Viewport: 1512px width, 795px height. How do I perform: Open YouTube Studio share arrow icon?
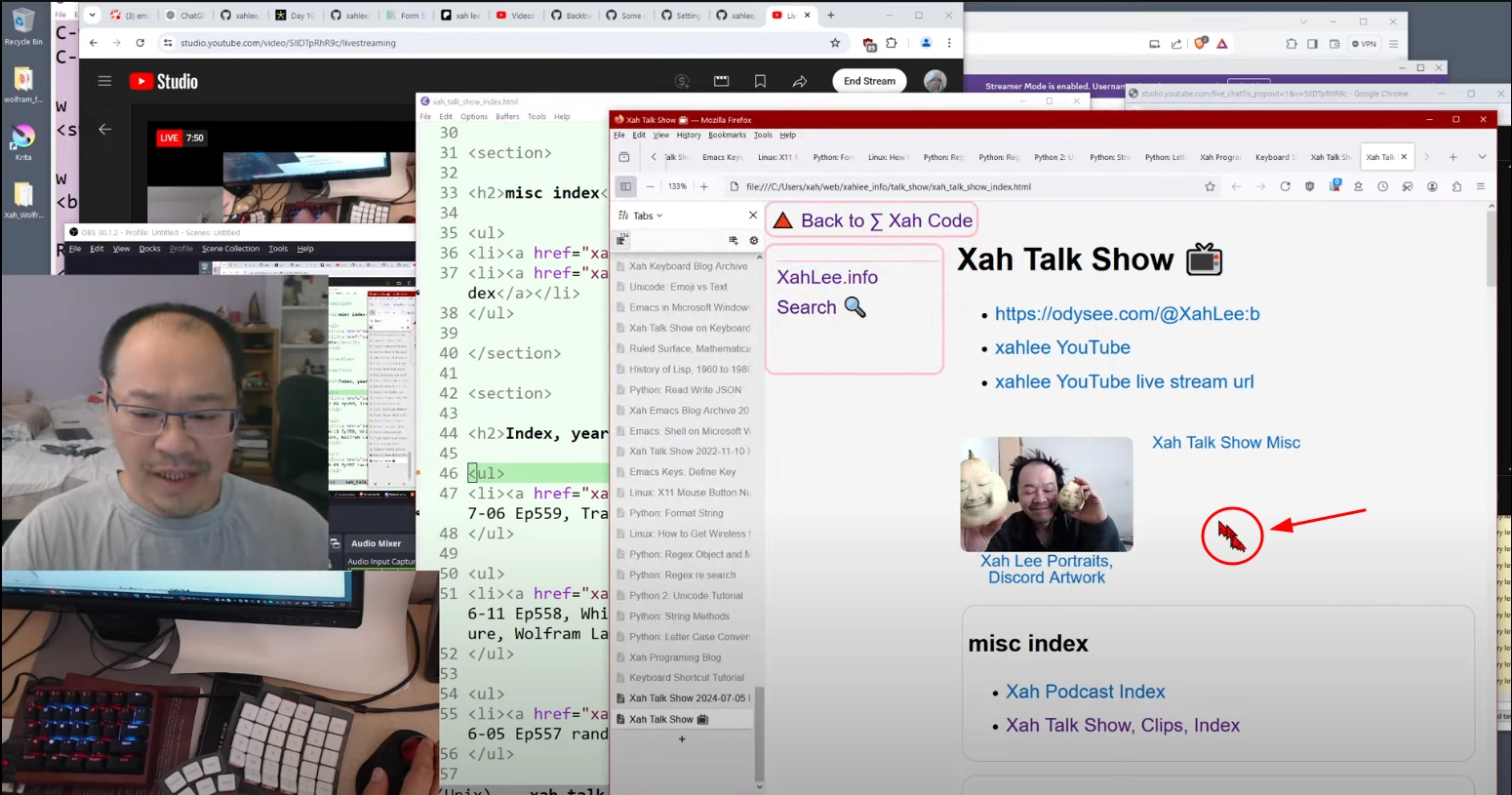(x=800, y=82)
